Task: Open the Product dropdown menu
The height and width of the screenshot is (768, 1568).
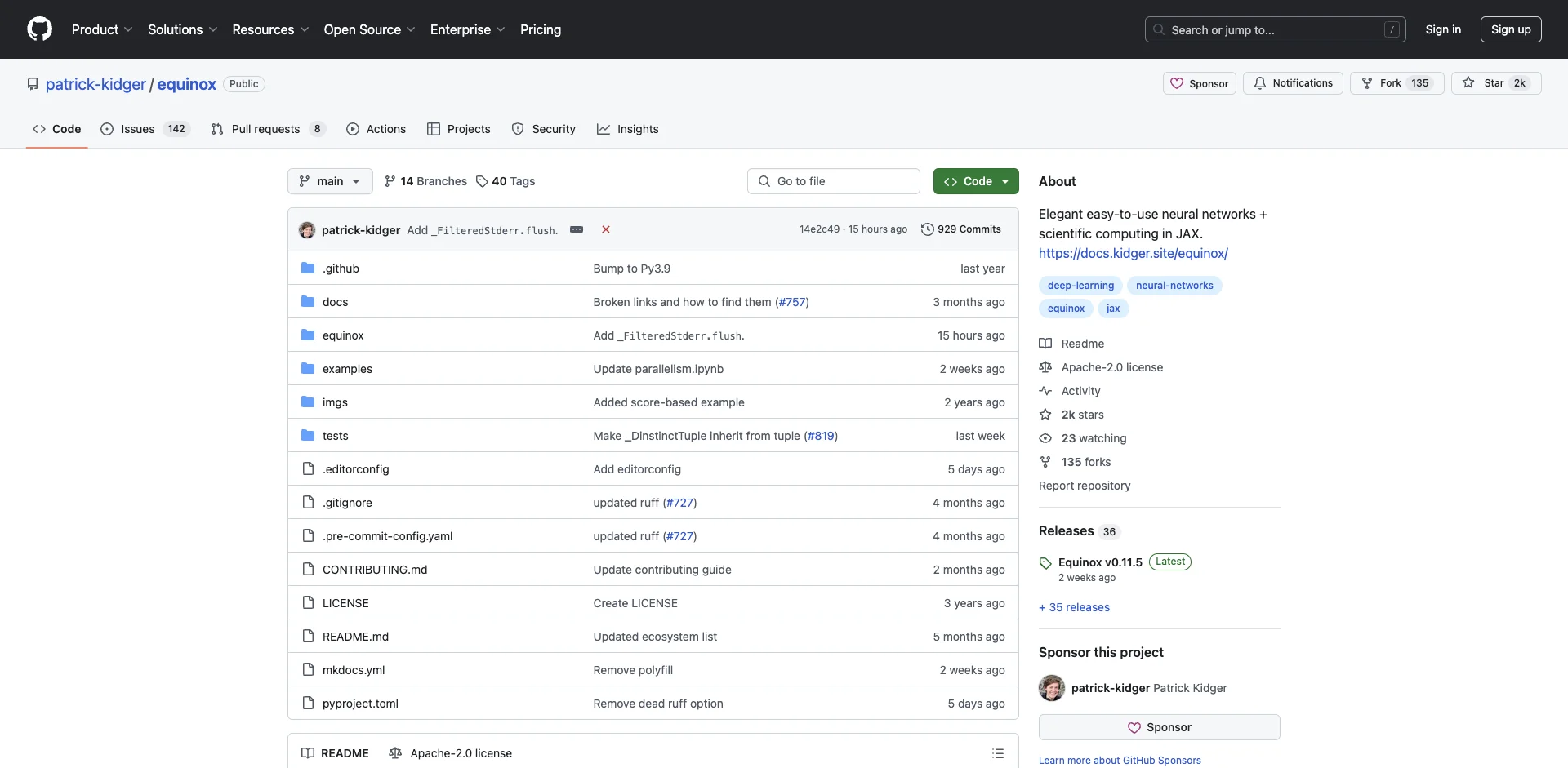Action: point(102,29)
